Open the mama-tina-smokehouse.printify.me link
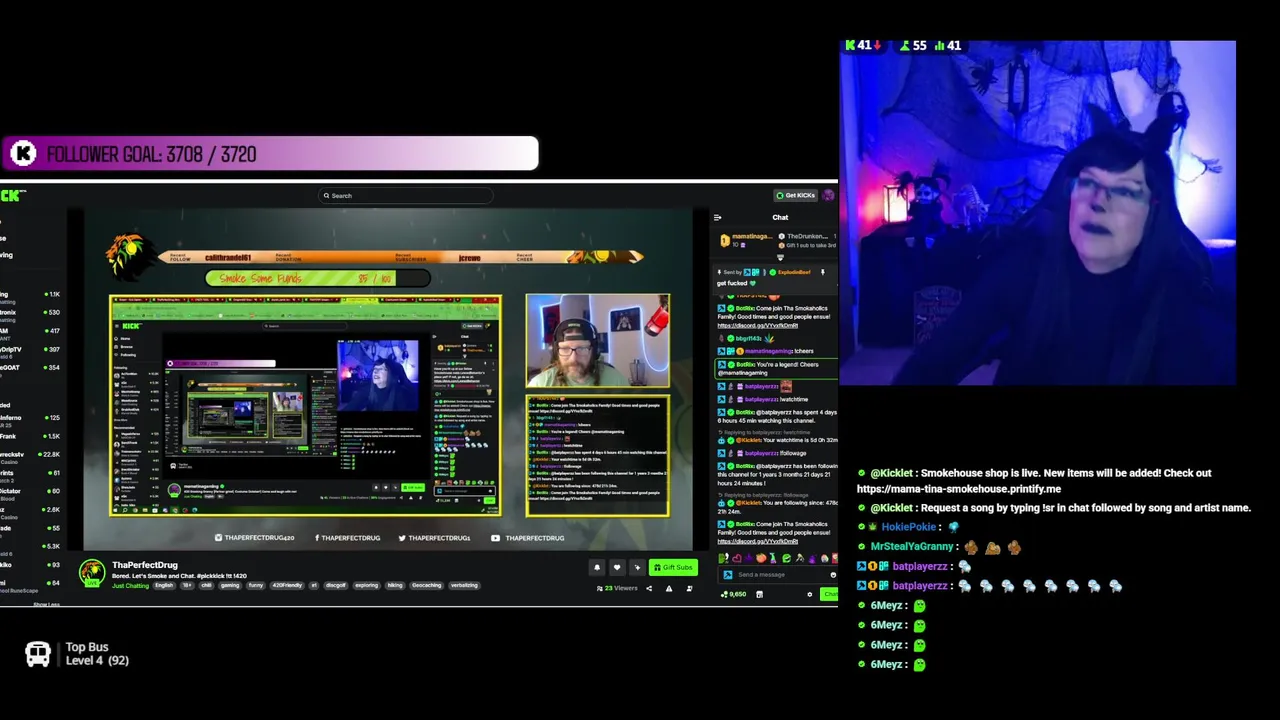1280x720 pixels. click(959, 489)
